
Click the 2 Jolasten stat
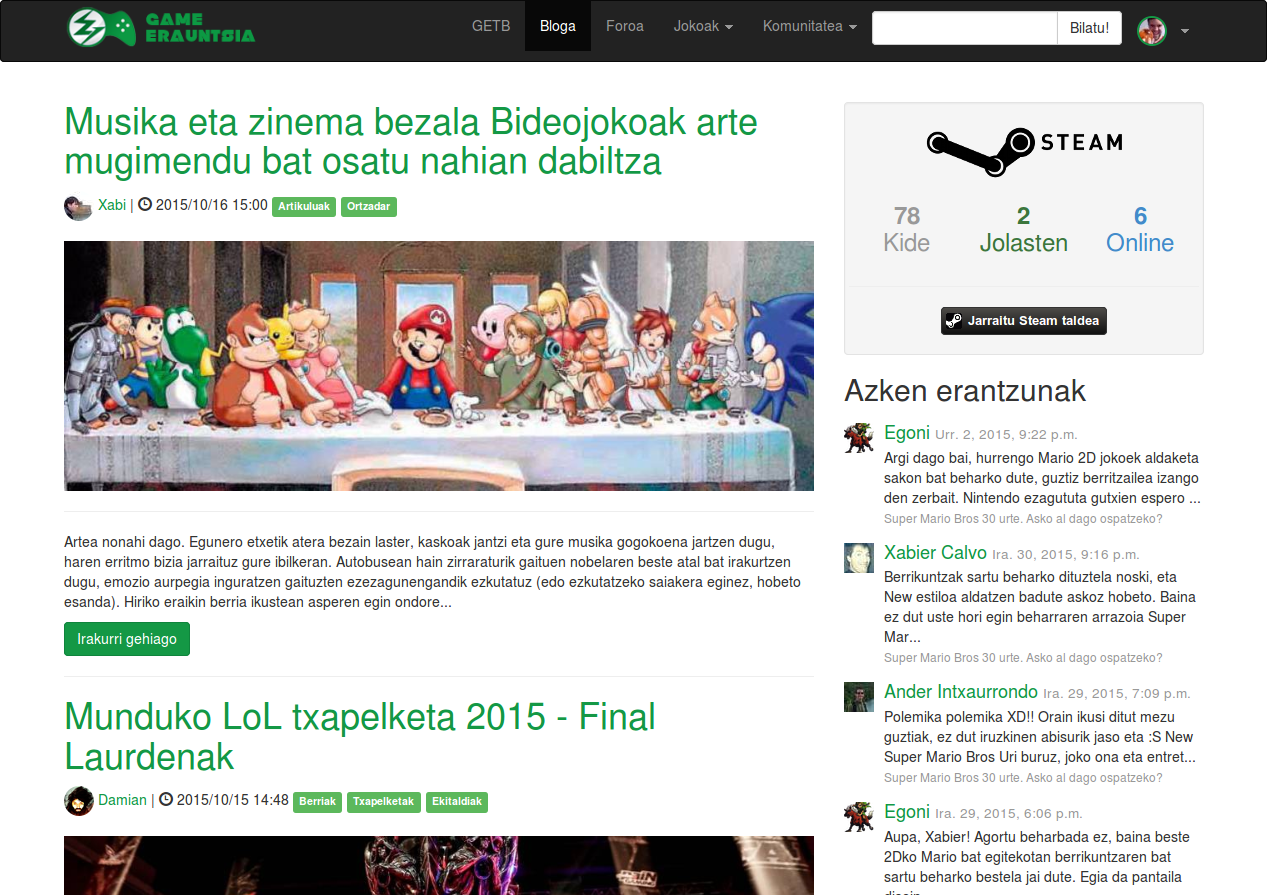coord(1024,229)
